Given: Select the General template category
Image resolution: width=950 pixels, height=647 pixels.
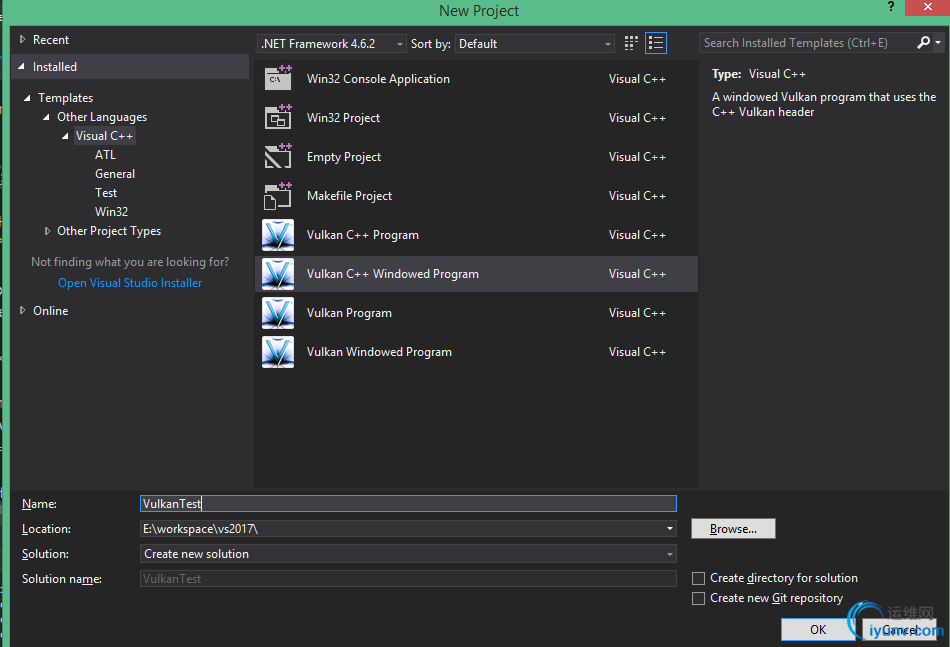Looking at the screenshot, I should pyautogui.click(x=115, y=174).
